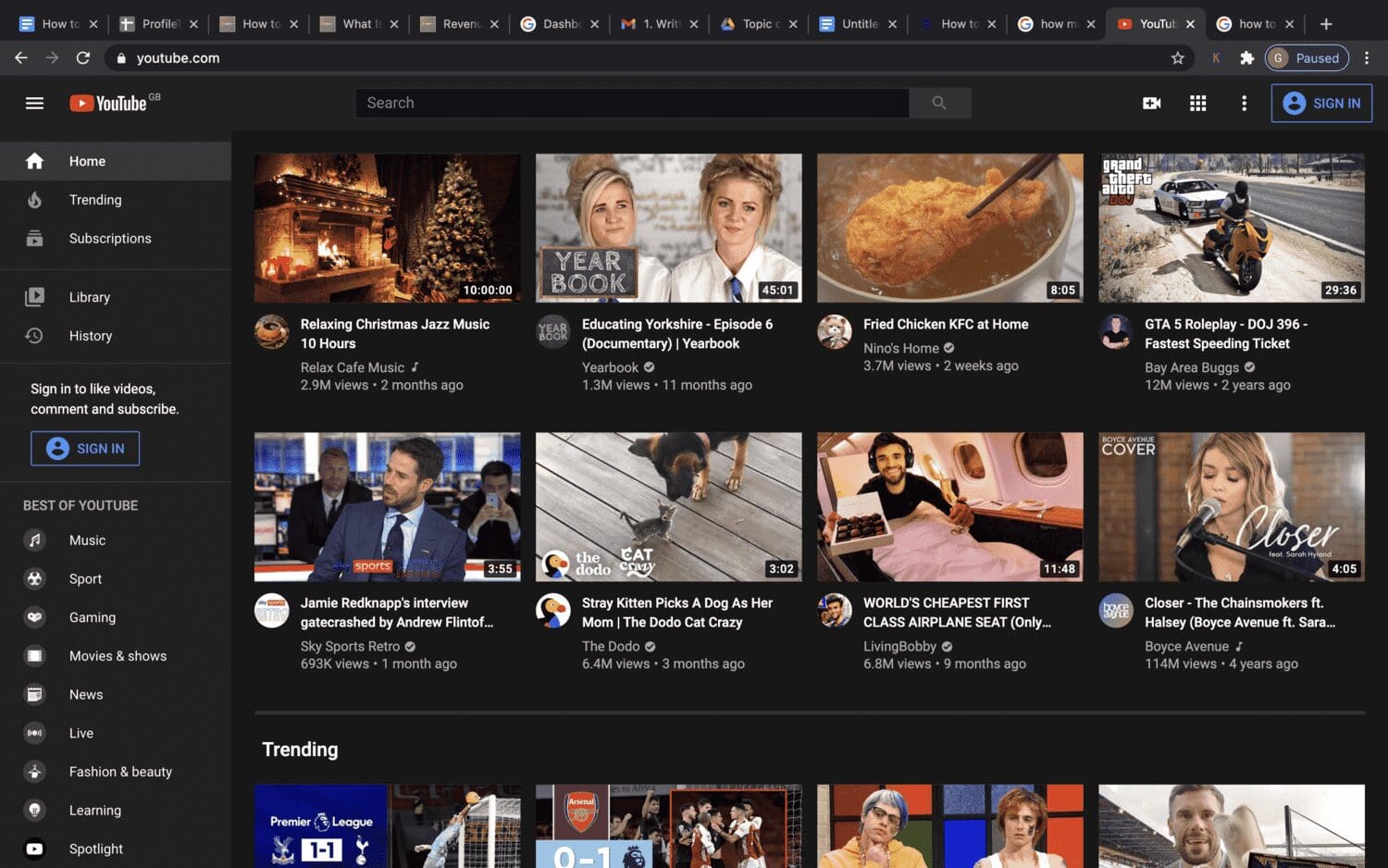The height and width of the screenshot is (868, 1388).
Task: Switch to the Gmail '1. Writ' tab
Action: (x=659, y=24)
